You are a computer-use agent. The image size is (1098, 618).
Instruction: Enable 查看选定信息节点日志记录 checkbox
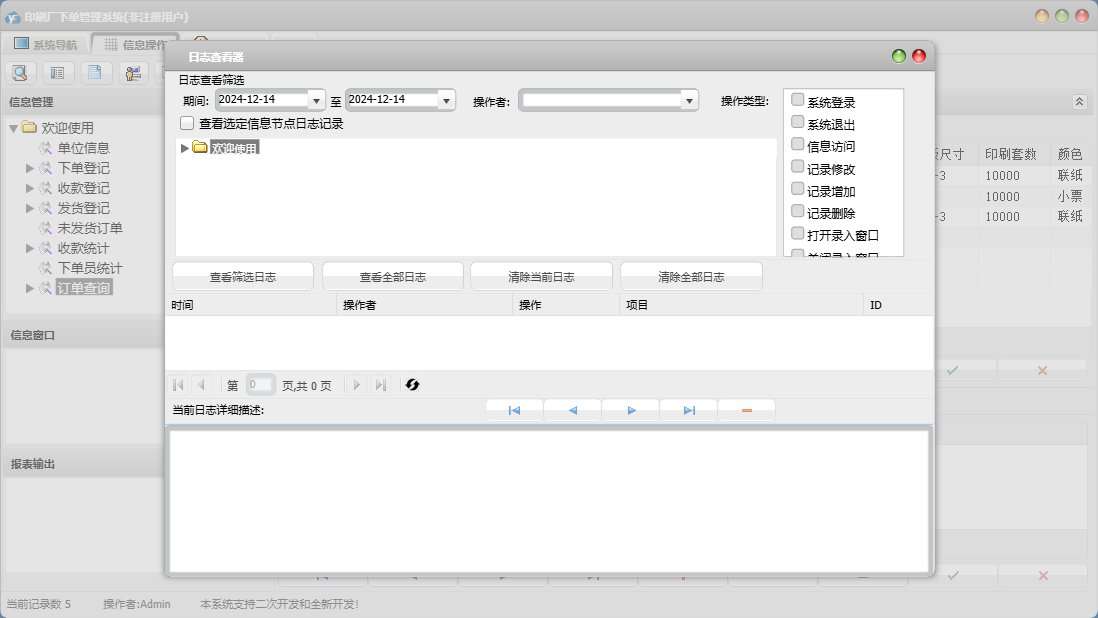[x=187, y=123]
